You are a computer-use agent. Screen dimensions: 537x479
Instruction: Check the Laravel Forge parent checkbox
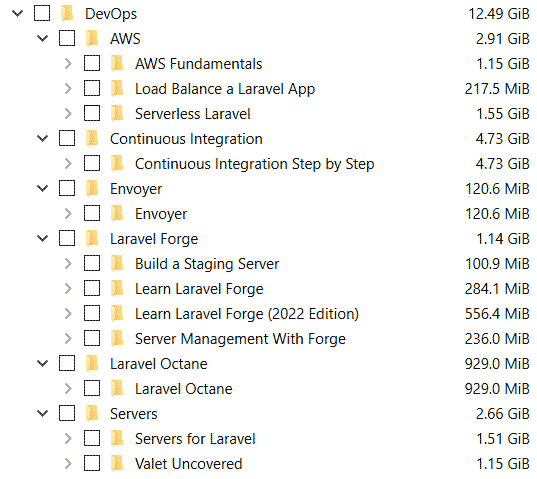[67, 238]
